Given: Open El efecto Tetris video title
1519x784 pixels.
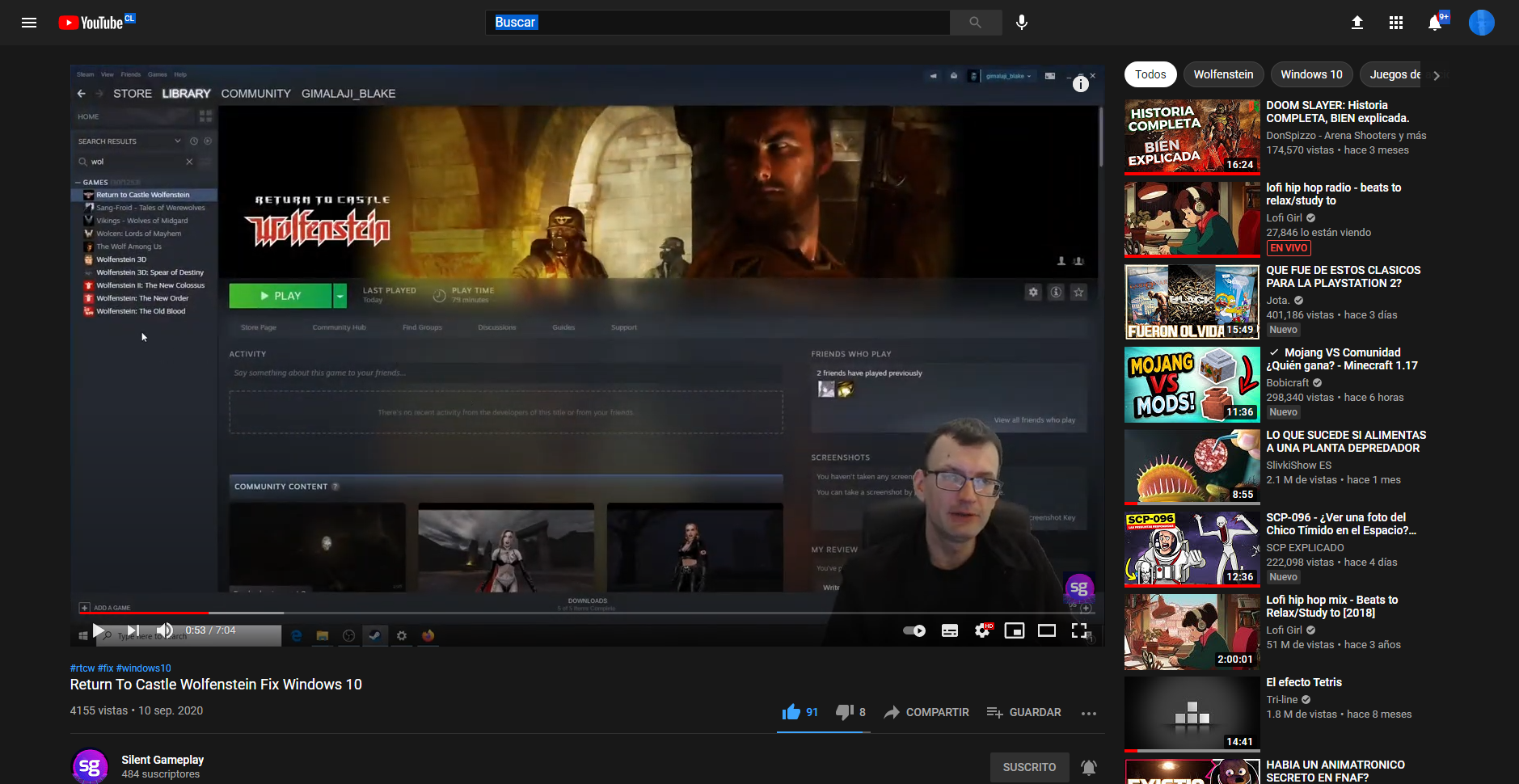Looking at the screenshot, I should pyautogui.click(x=1304, y=682).
